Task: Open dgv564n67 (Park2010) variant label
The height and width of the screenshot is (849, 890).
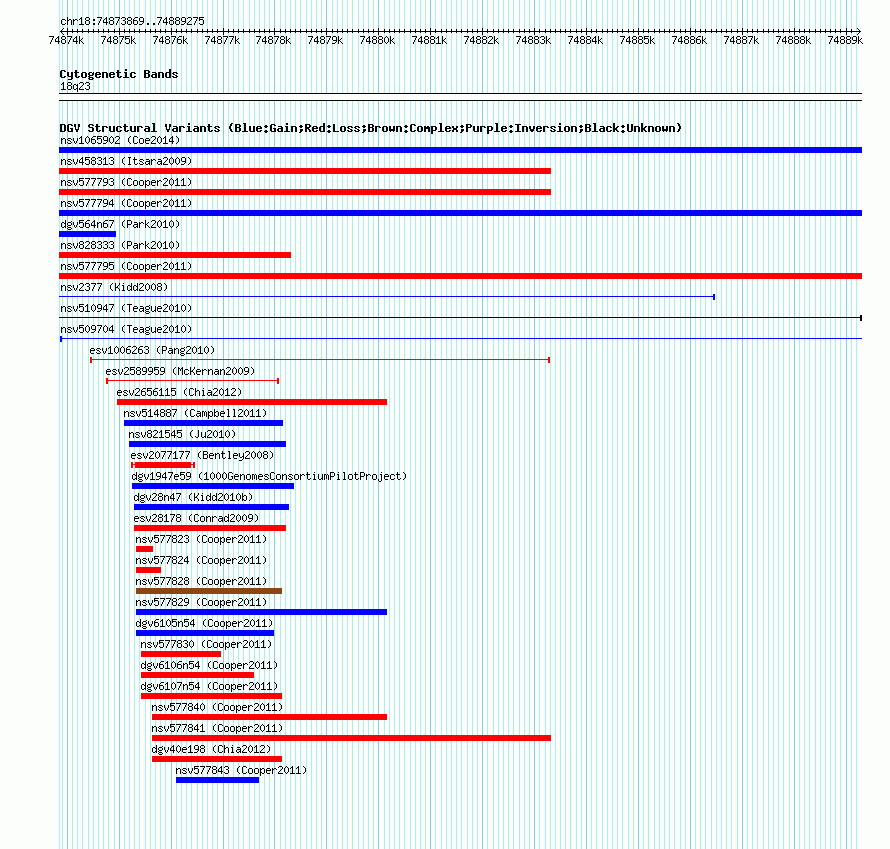Action: click(120, 224)
